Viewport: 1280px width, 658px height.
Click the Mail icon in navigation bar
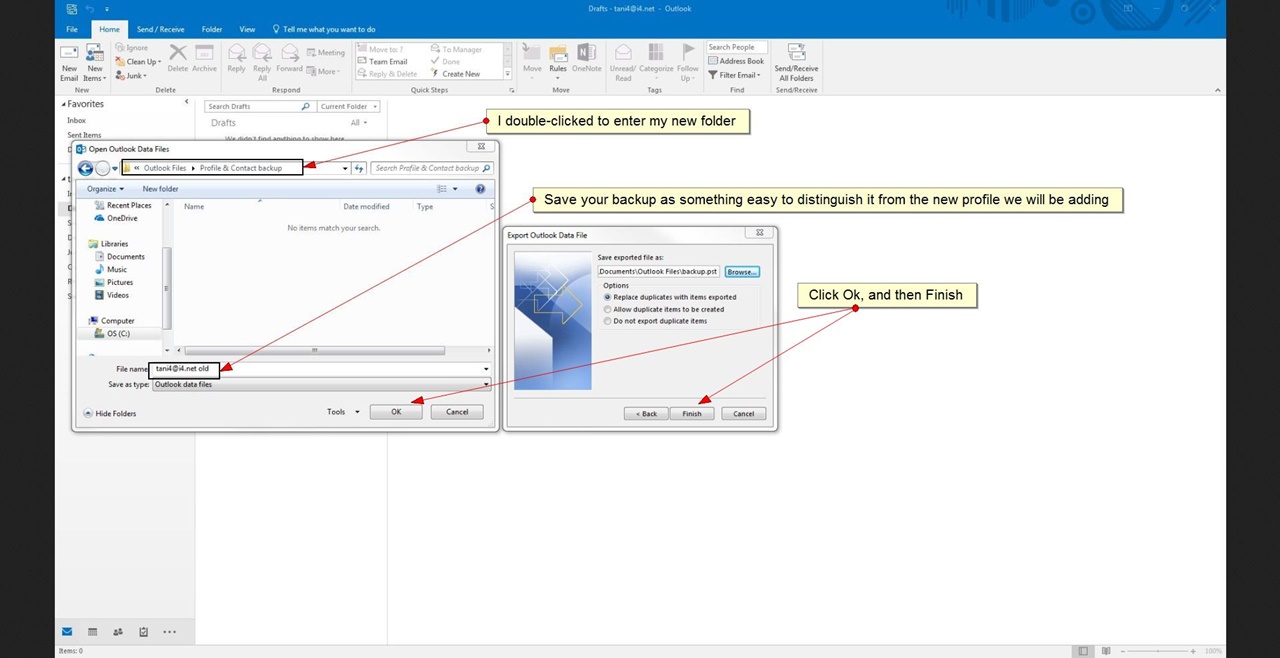(x=67, y=632)
